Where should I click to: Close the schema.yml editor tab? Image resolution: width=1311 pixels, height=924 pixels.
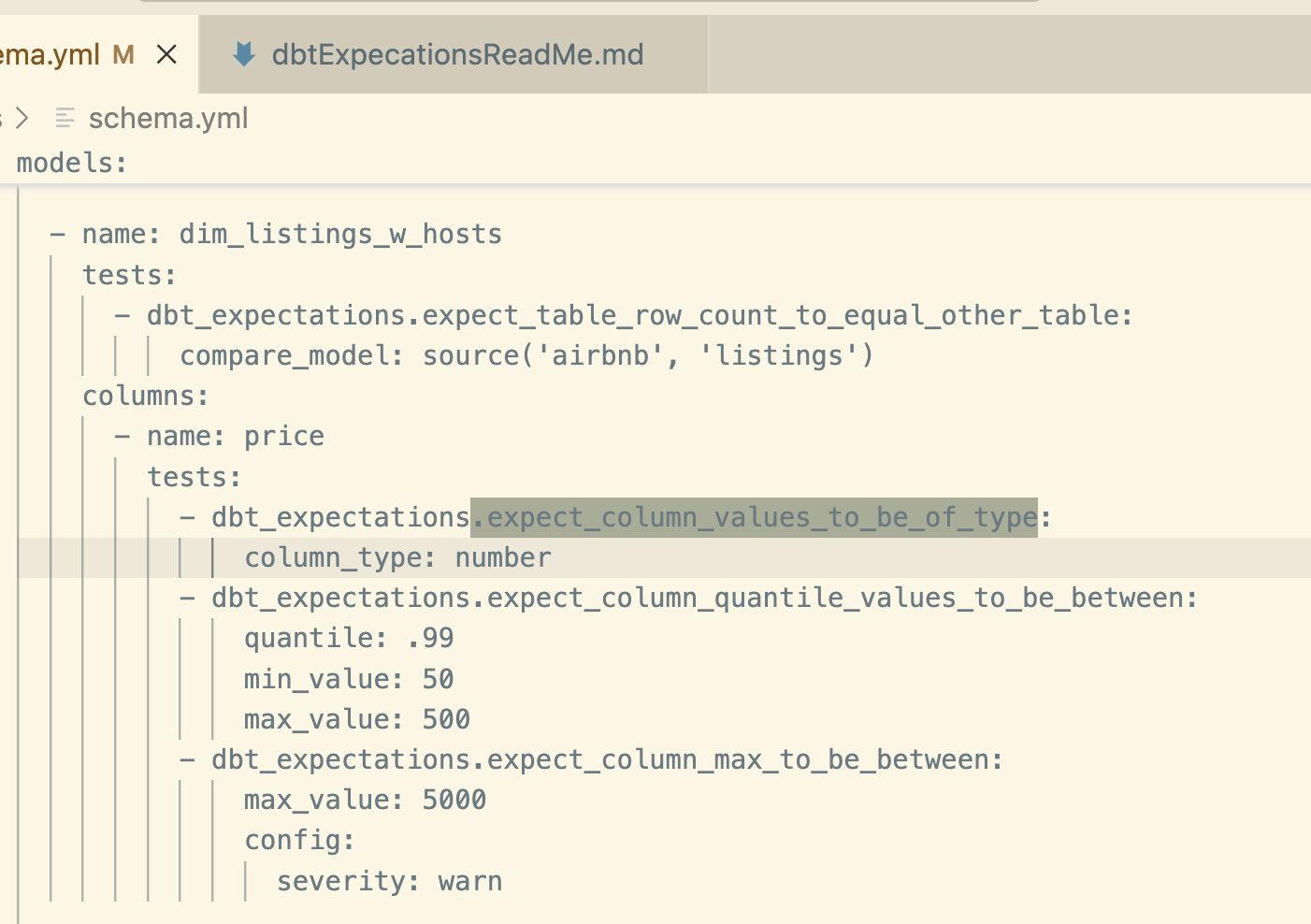(x=166, y=55)
